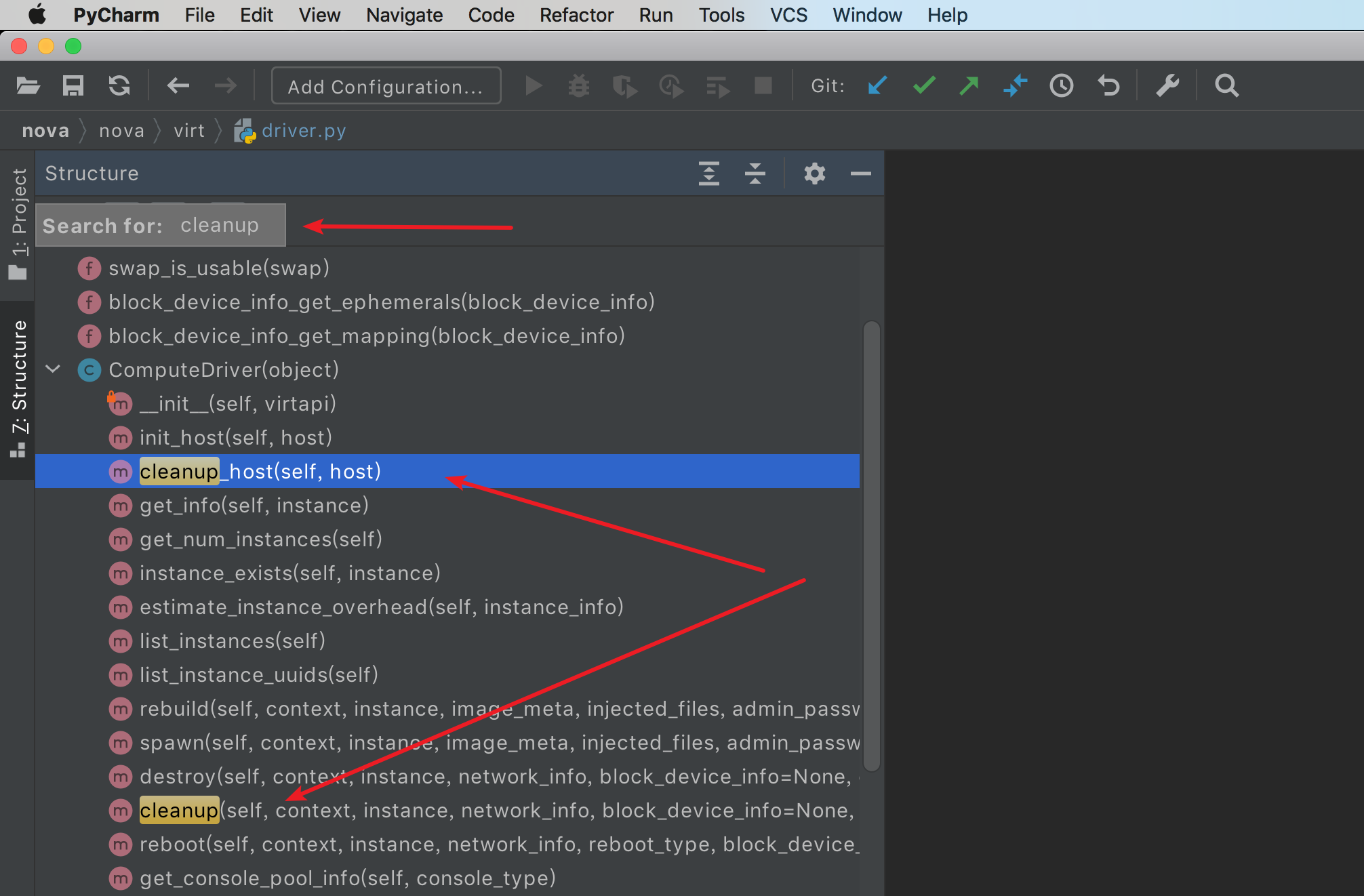Collapse all nodes in Structure panel
Viewport: 1364px width, 896px height.
[x=755, y=174]
